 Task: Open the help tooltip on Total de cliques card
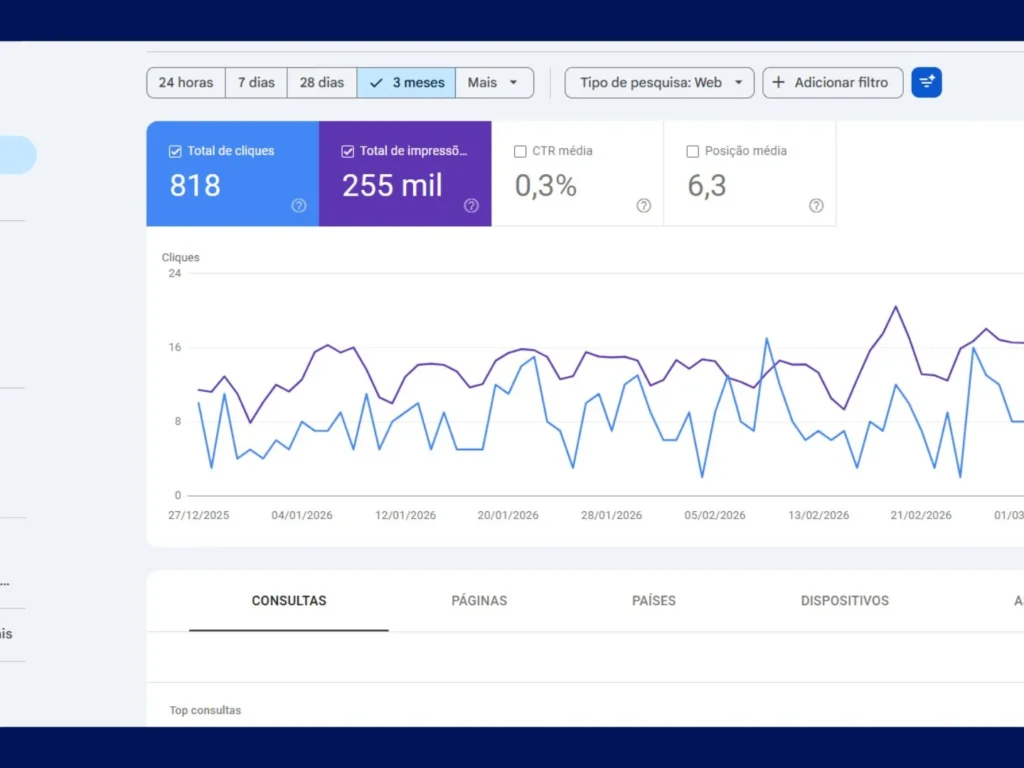298,206
